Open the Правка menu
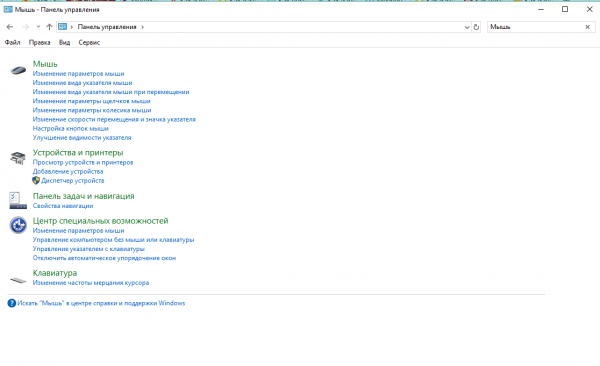This screenshot has width=600, height=366. (x=39, y=42)
